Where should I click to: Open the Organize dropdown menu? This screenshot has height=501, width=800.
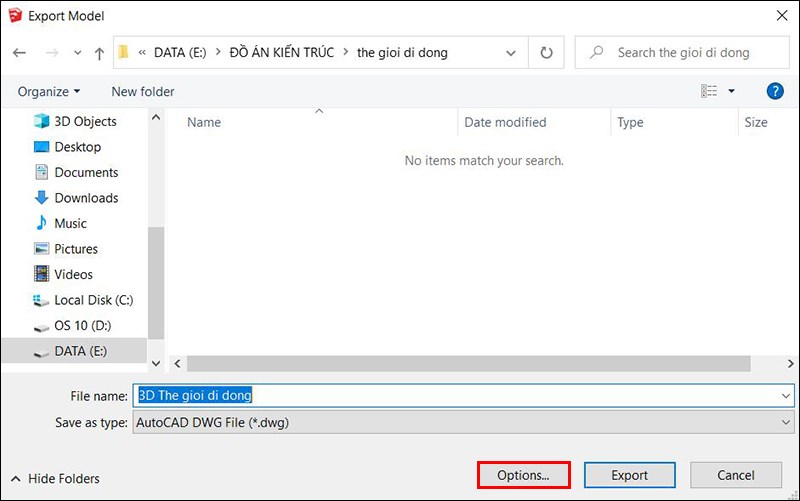49,91
